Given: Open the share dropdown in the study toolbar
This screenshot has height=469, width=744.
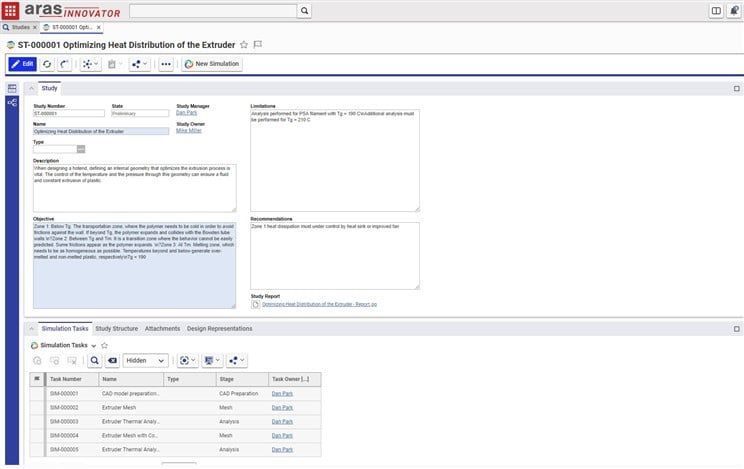Looking at the screenshot, I should tap(140, 64).
